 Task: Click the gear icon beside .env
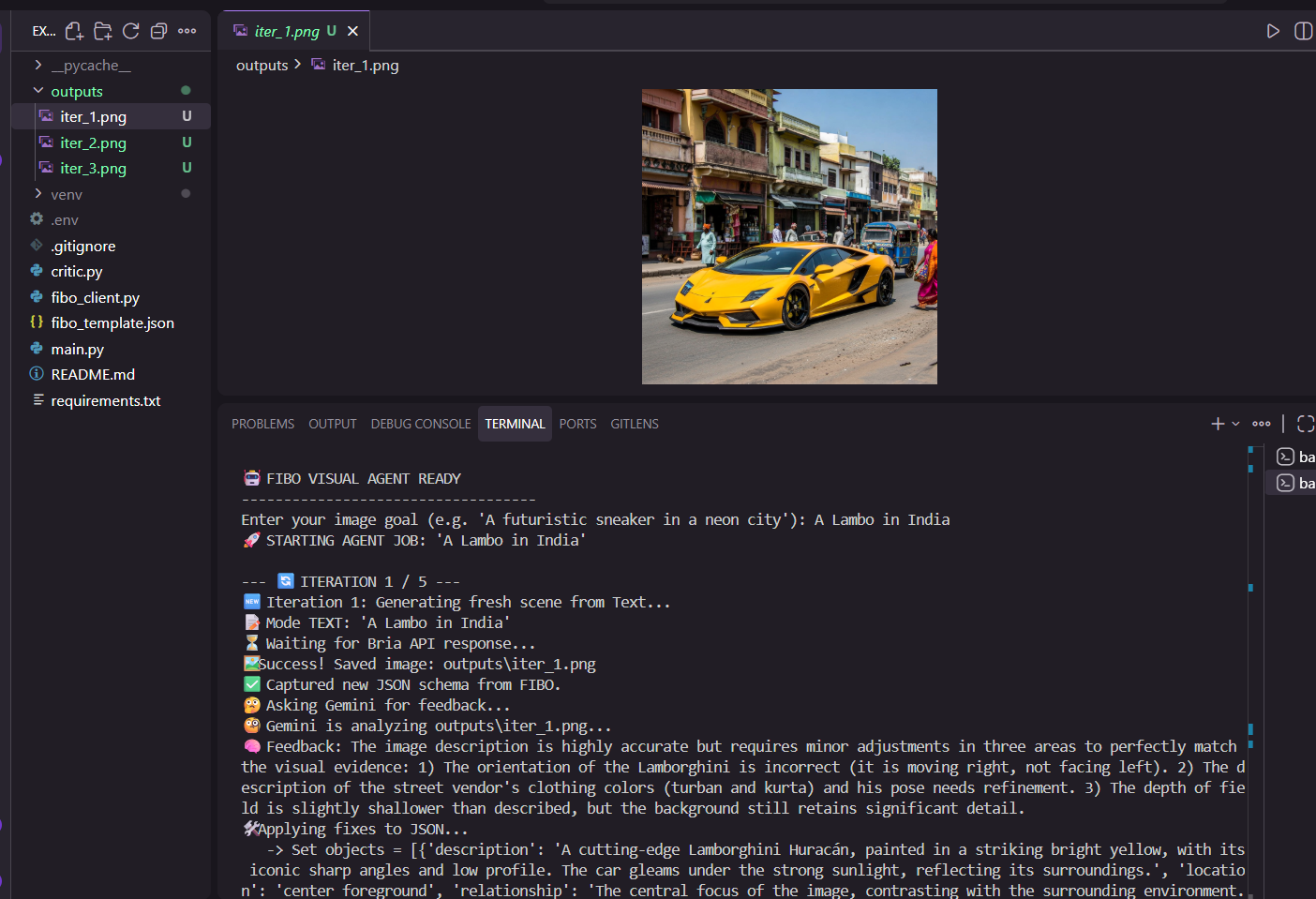coord(37,218)
